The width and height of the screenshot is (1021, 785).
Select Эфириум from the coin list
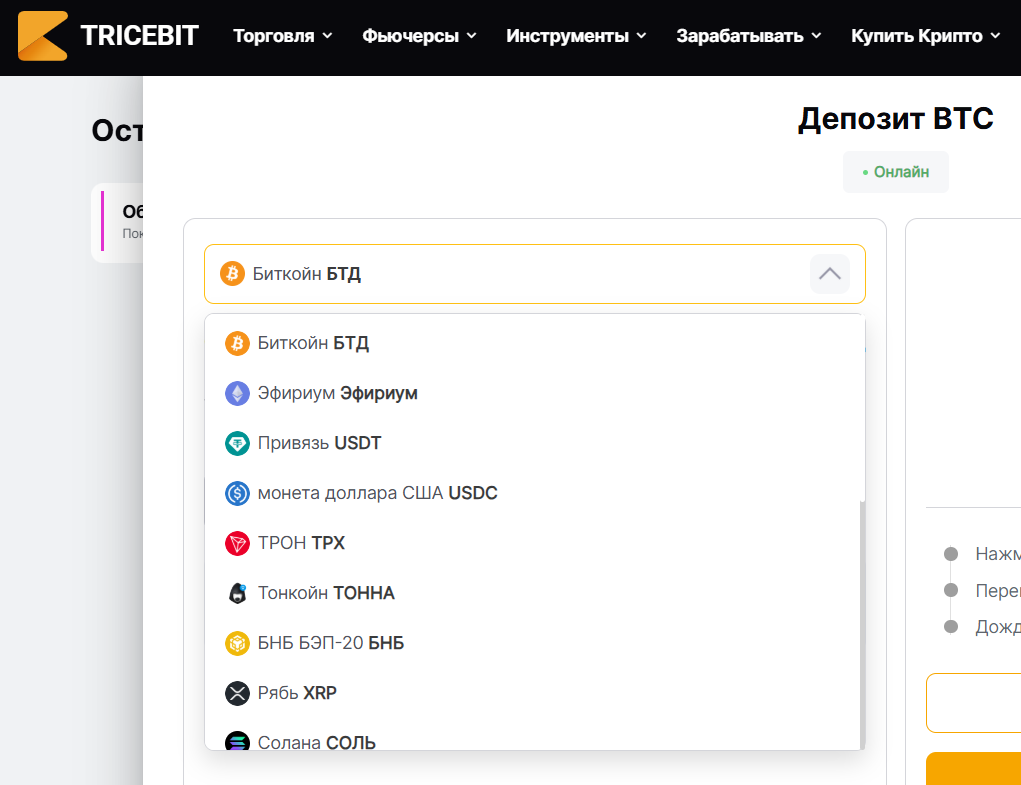[x=533, y=393]
